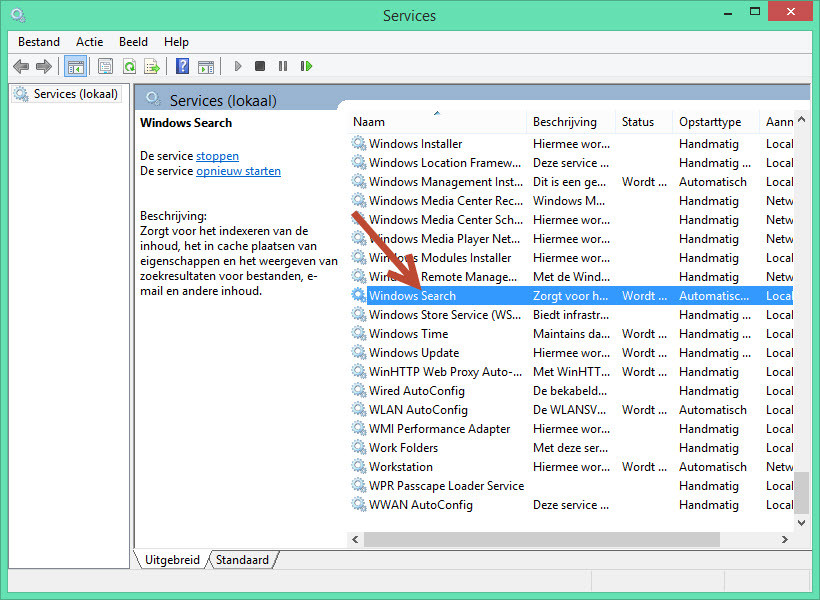Select Services (lokaal) in the left tree

click(67, 94)
